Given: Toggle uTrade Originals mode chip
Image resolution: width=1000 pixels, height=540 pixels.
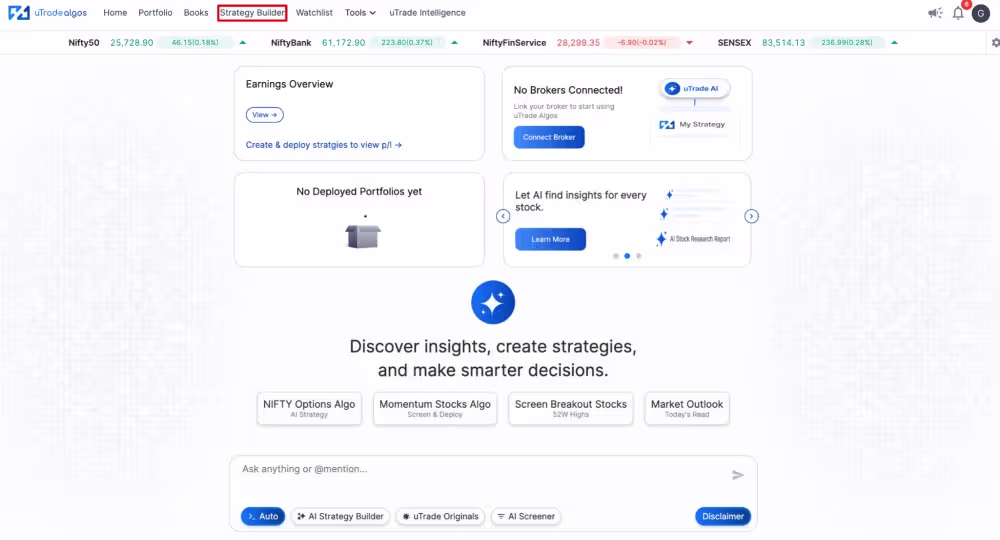Looking at the screenshot, I should point(441,516).
